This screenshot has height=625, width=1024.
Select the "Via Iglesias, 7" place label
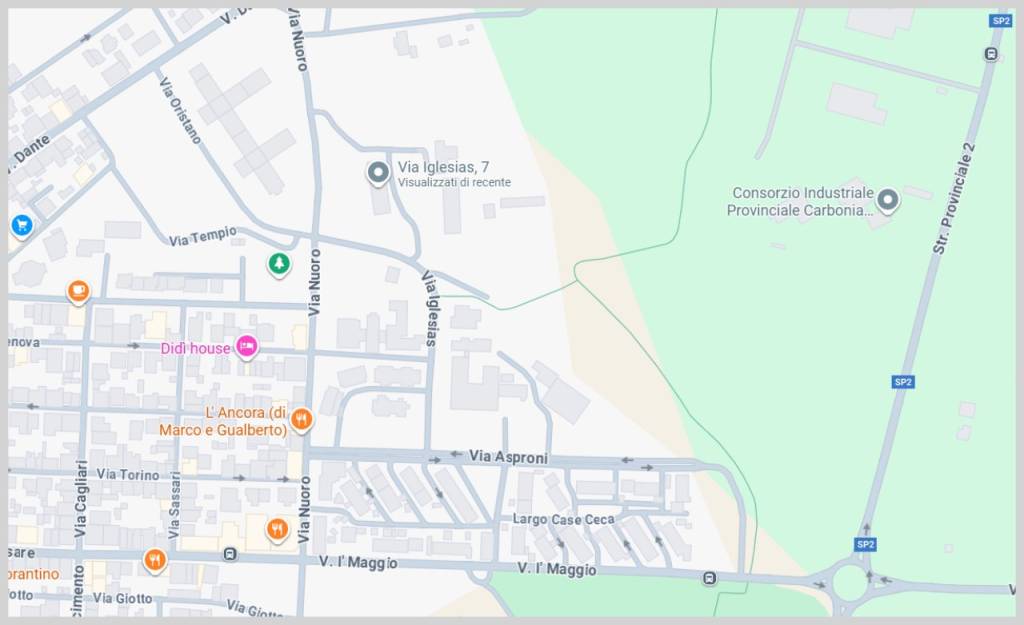(x=443, y=167)
